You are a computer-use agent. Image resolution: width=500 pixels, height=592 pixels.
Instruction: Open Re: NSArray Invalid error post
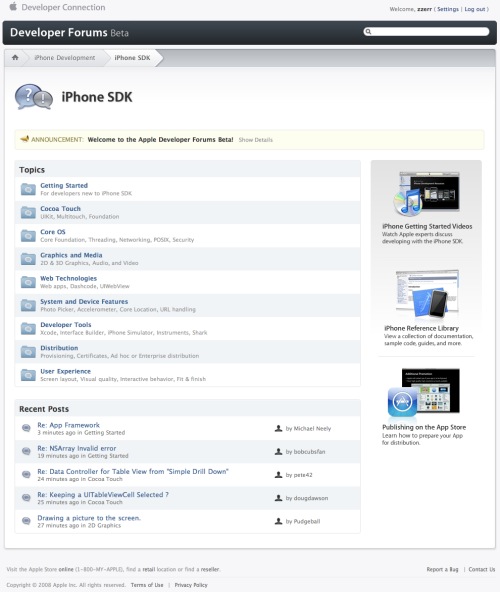tap(77, 448)
